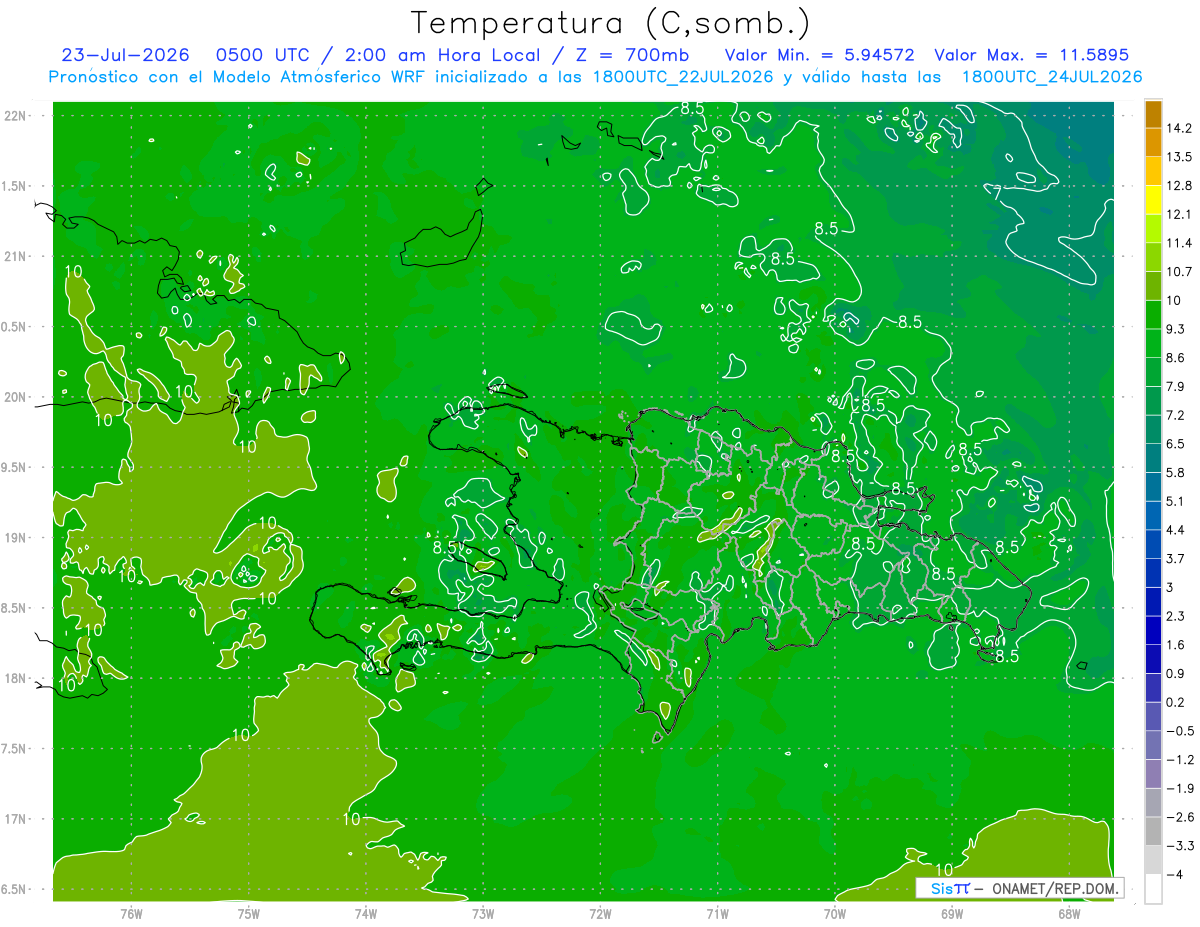The width and height of the screenshot is (1200, 927).
Task: Click the '75W' longitude axis label
Action: coord(249,914)
